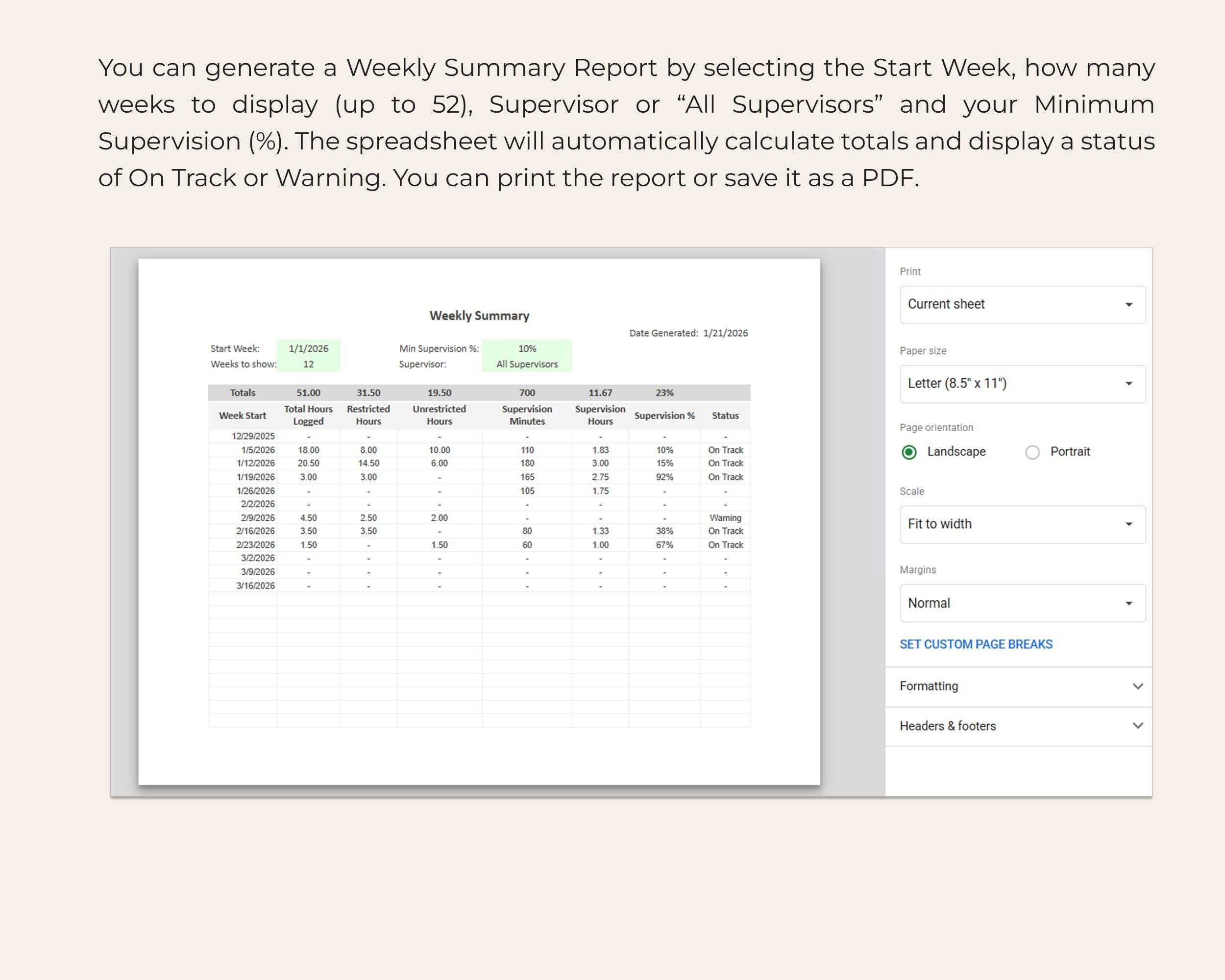Click week date 1/12/2026
The height and width of the screenshot is (980, 1225).
click(256, 464)
